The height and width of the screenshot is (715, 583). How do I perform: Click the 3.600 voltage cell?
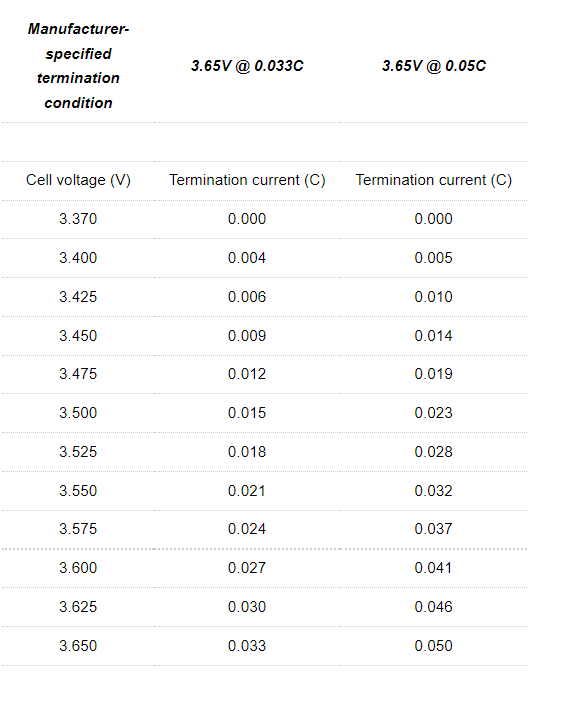(78, 568)
